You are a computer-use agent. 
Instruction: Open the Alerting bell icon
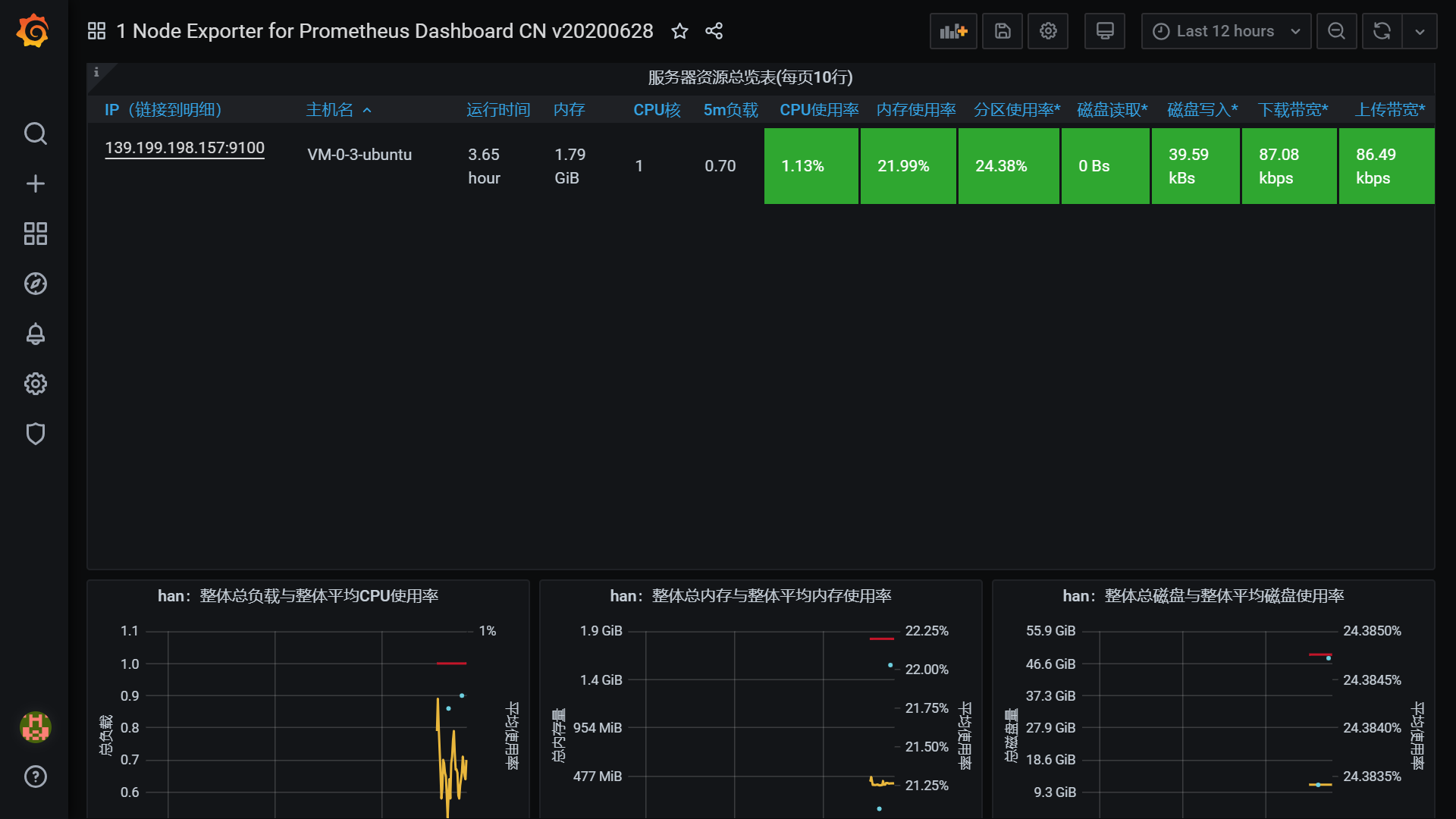(35, 334)
